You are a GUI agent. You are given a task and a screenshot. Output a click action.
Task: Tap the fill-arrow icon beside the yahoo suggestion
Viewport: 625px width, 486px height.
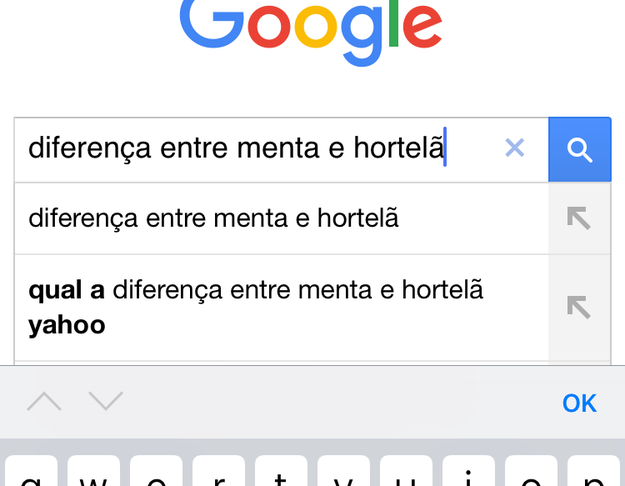point(579,307)
